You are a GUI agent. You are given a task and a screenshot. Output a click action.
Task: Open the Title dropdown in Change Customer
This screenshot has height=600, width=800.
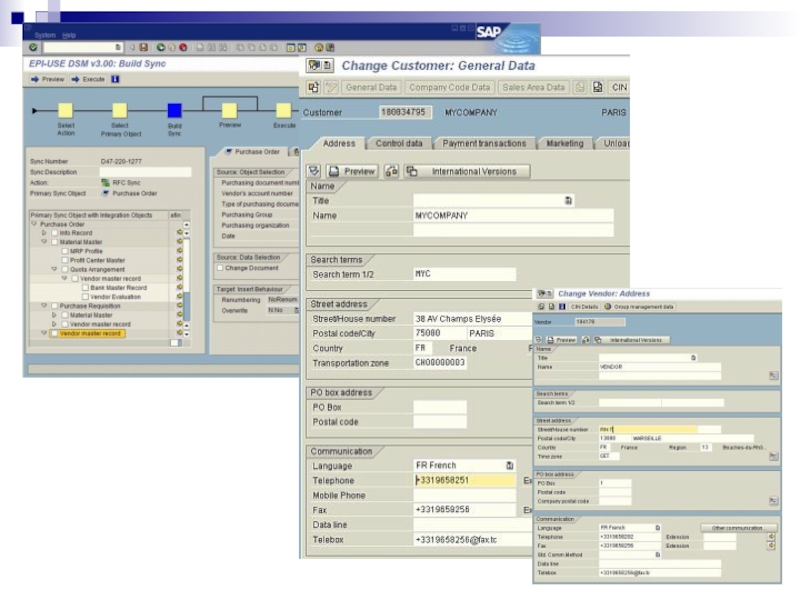568,201
